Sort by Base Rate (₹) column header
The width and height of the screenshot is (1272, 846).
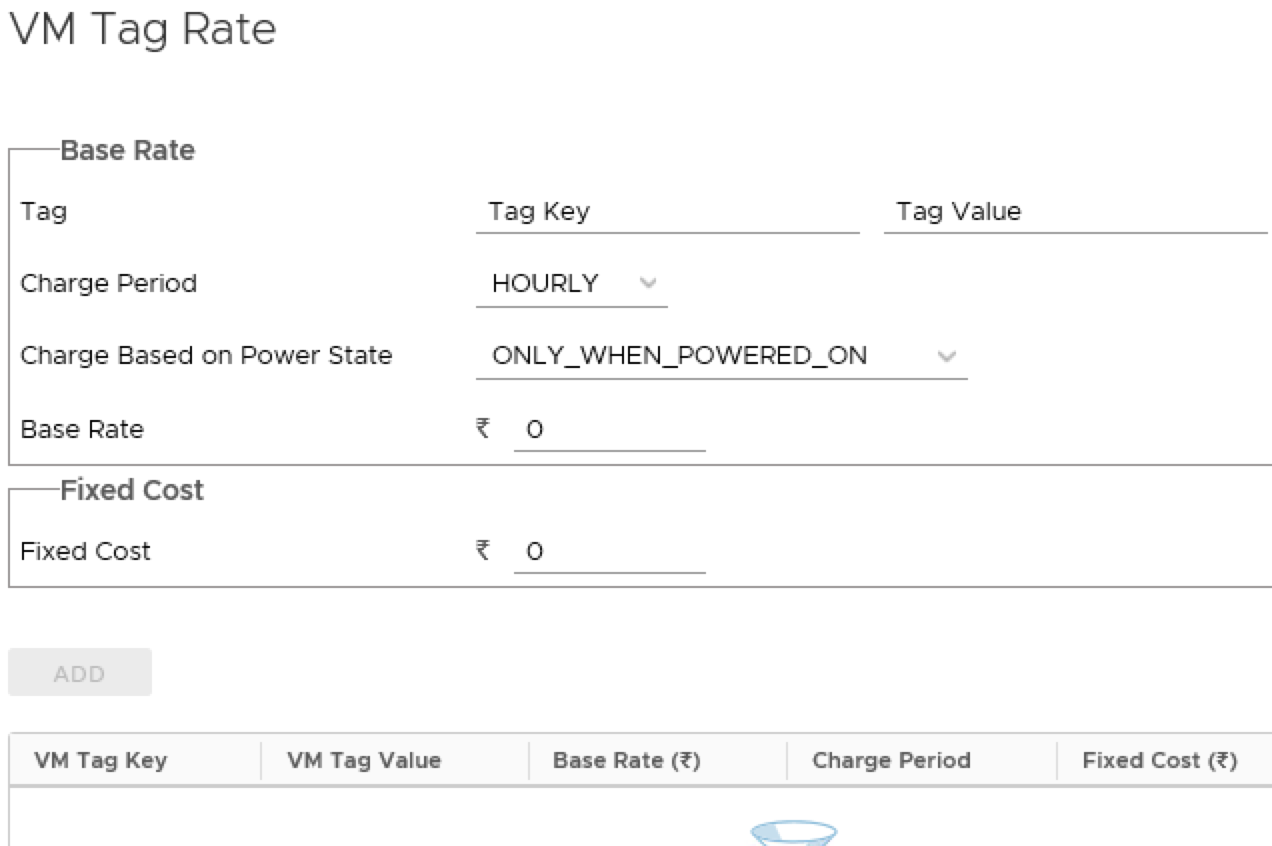click(627, 761)
